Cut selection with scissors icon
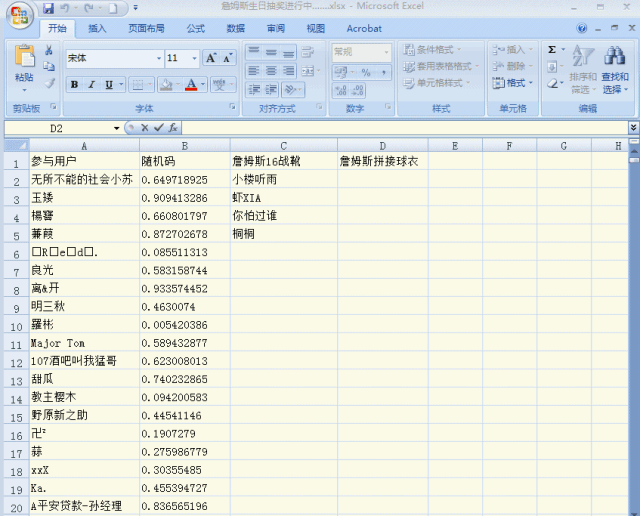Screen dimensions: 640x516 tap(49, 50)
